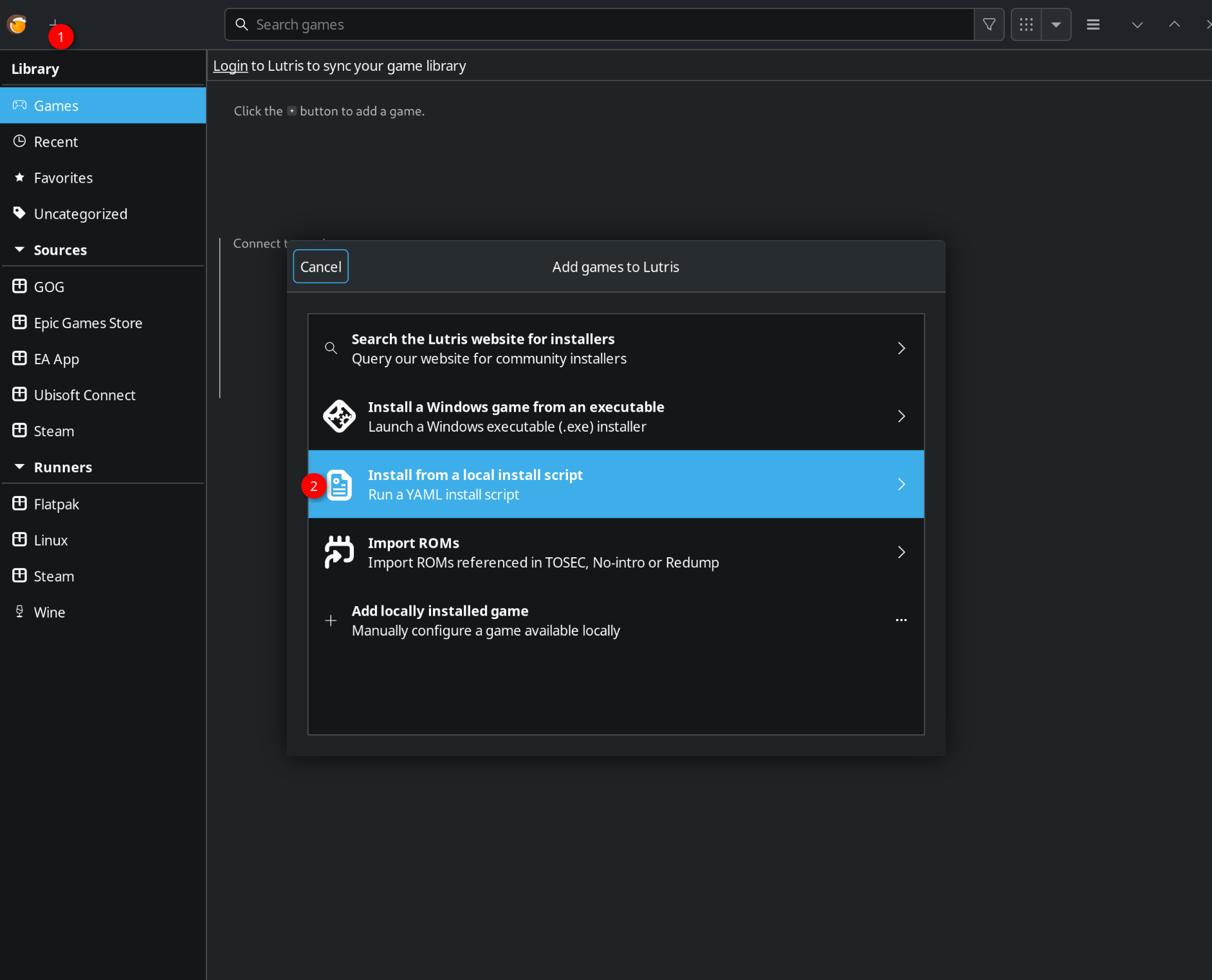This screenshot has height=980, width=1212.
Task: Click the Wine glass icon
Action: (x=19, y=612)
